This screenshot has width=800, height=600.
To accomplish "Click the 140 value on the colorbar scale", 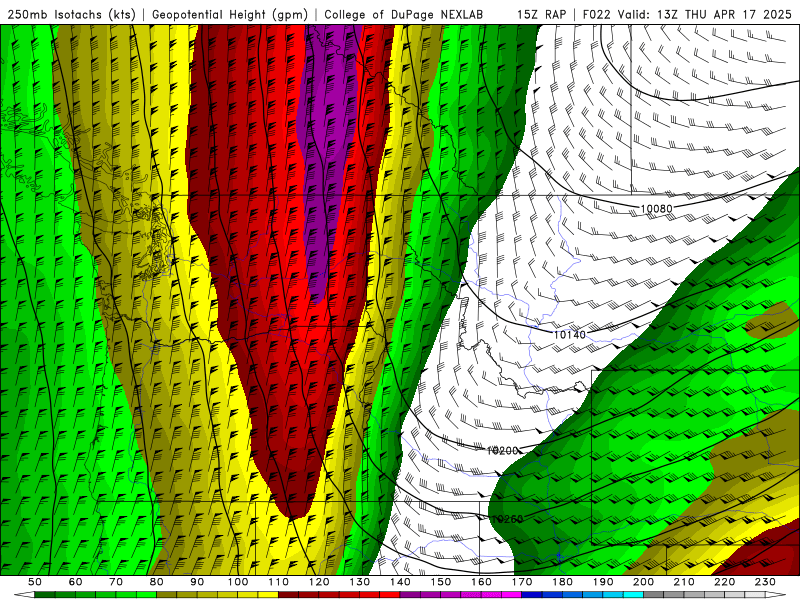I will 400,582.
